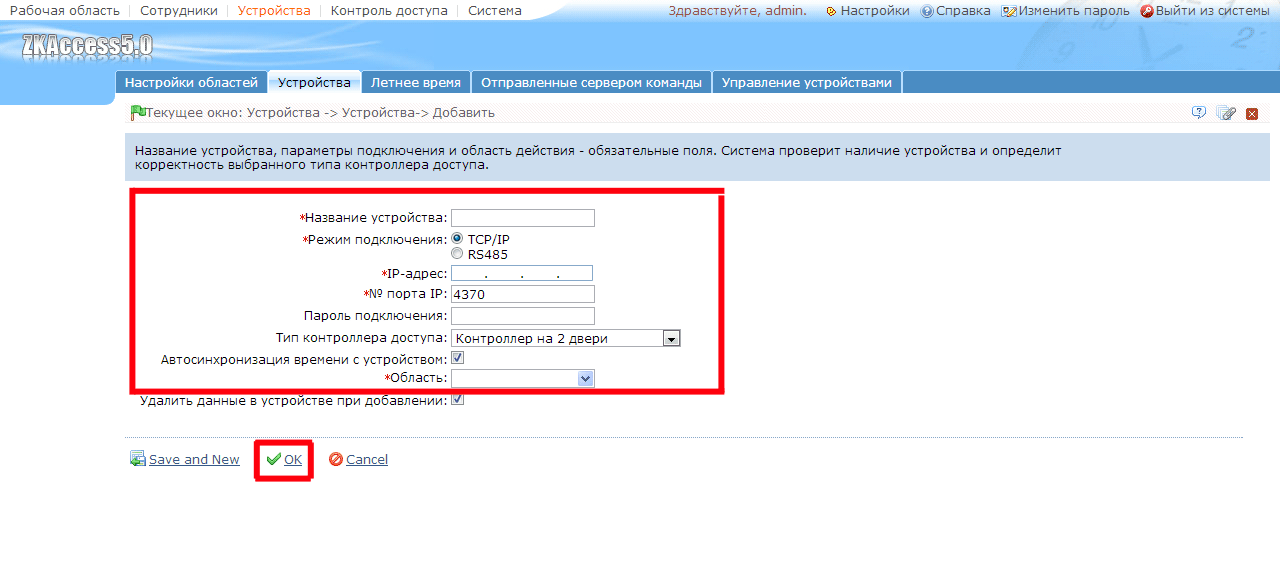This screenshot has width=1280, height=568.
Task: Click the red logout icon
Action: (x=1147, y=11)
